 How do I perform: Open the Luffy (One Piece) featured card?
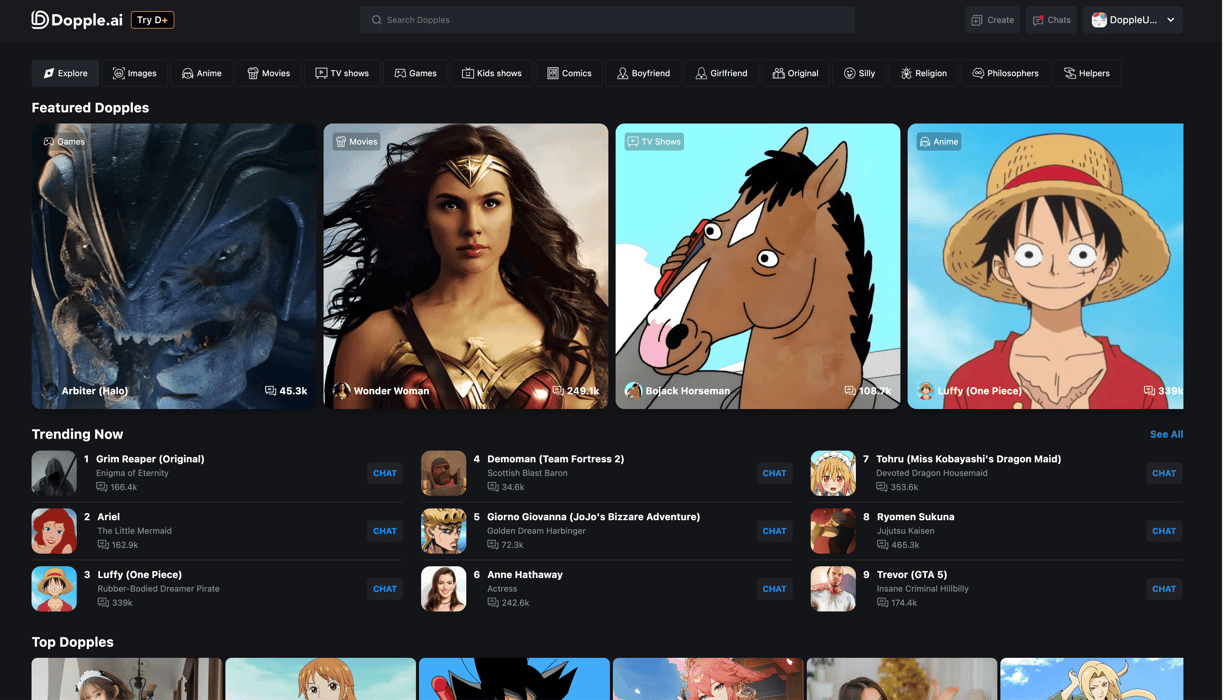[1045, 266]
